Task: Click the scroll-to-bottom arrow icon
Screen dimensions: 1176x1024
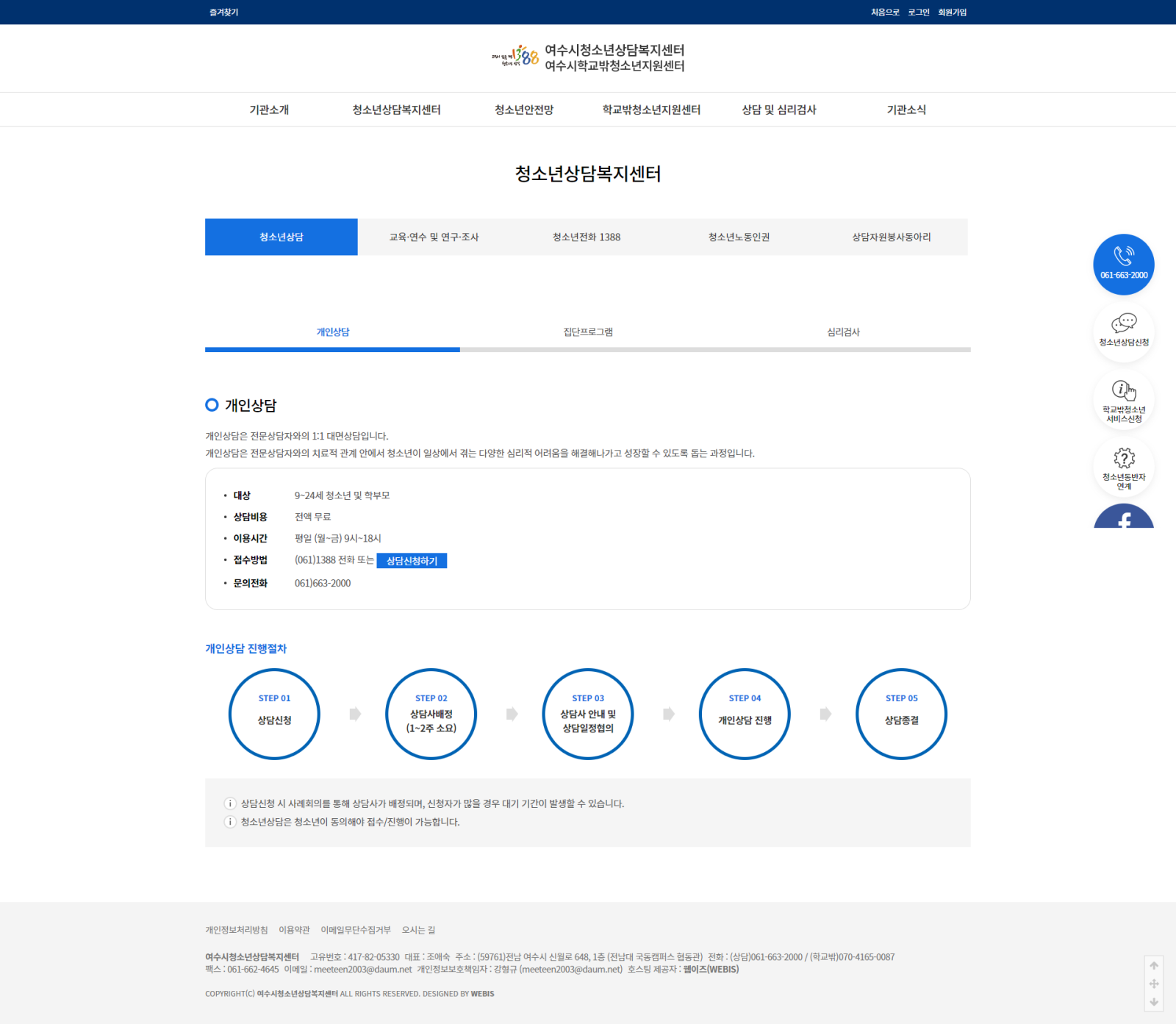Action: pos(1154,1002)
